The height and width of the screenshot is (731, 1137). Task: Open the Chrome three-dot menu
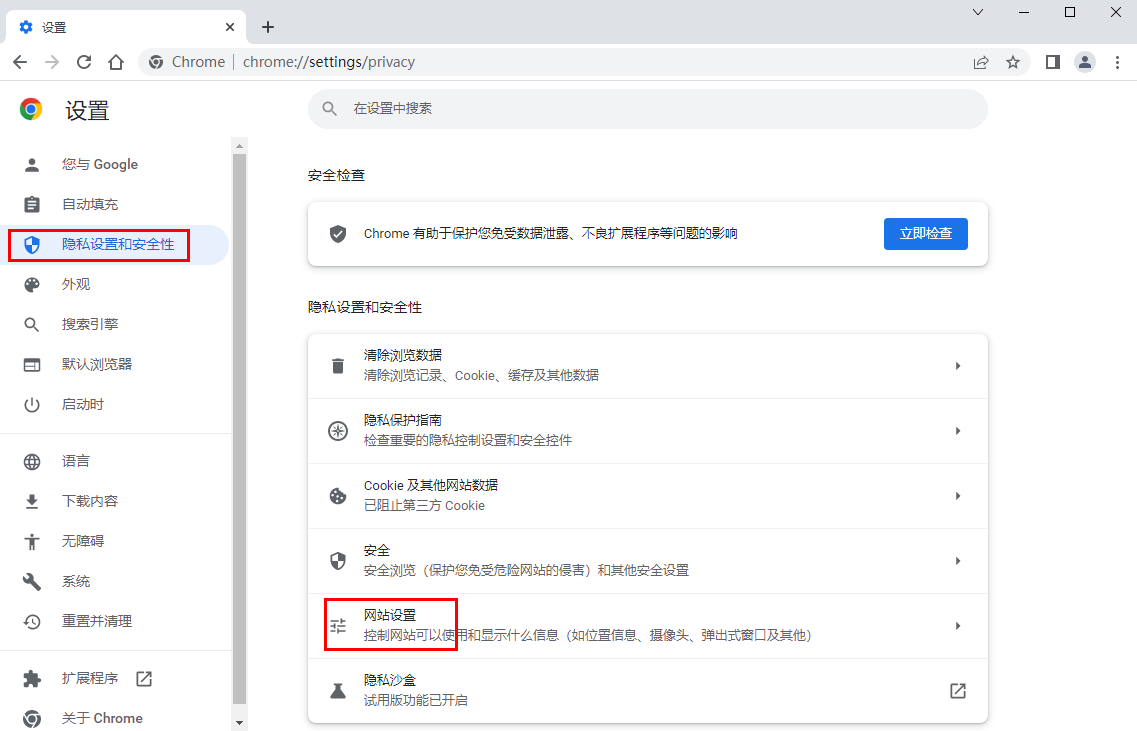point(1117,61)
